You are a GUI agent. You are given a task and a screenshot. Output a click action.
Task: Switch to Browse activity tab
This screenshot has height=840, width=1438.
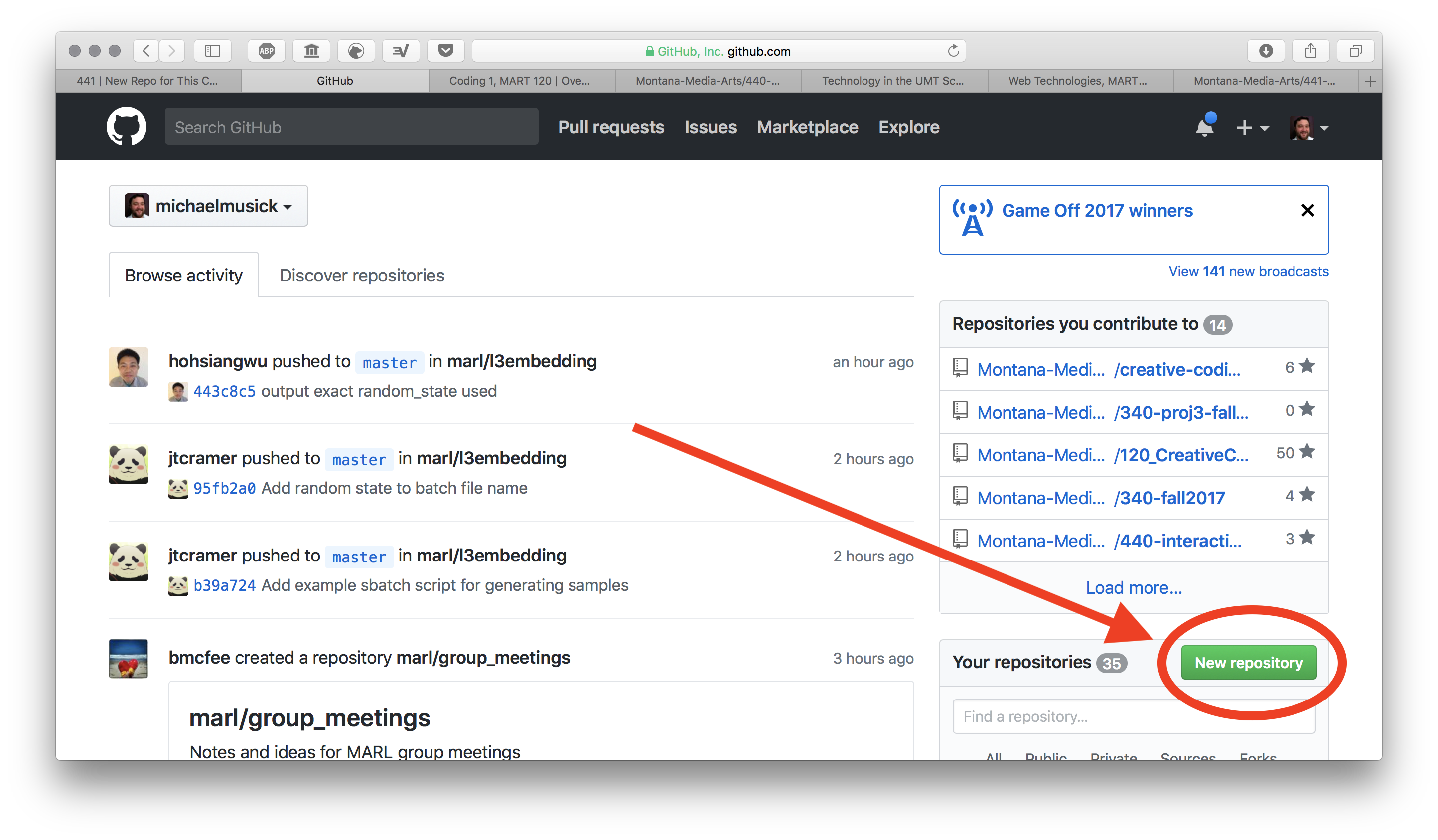pos(183,276)
